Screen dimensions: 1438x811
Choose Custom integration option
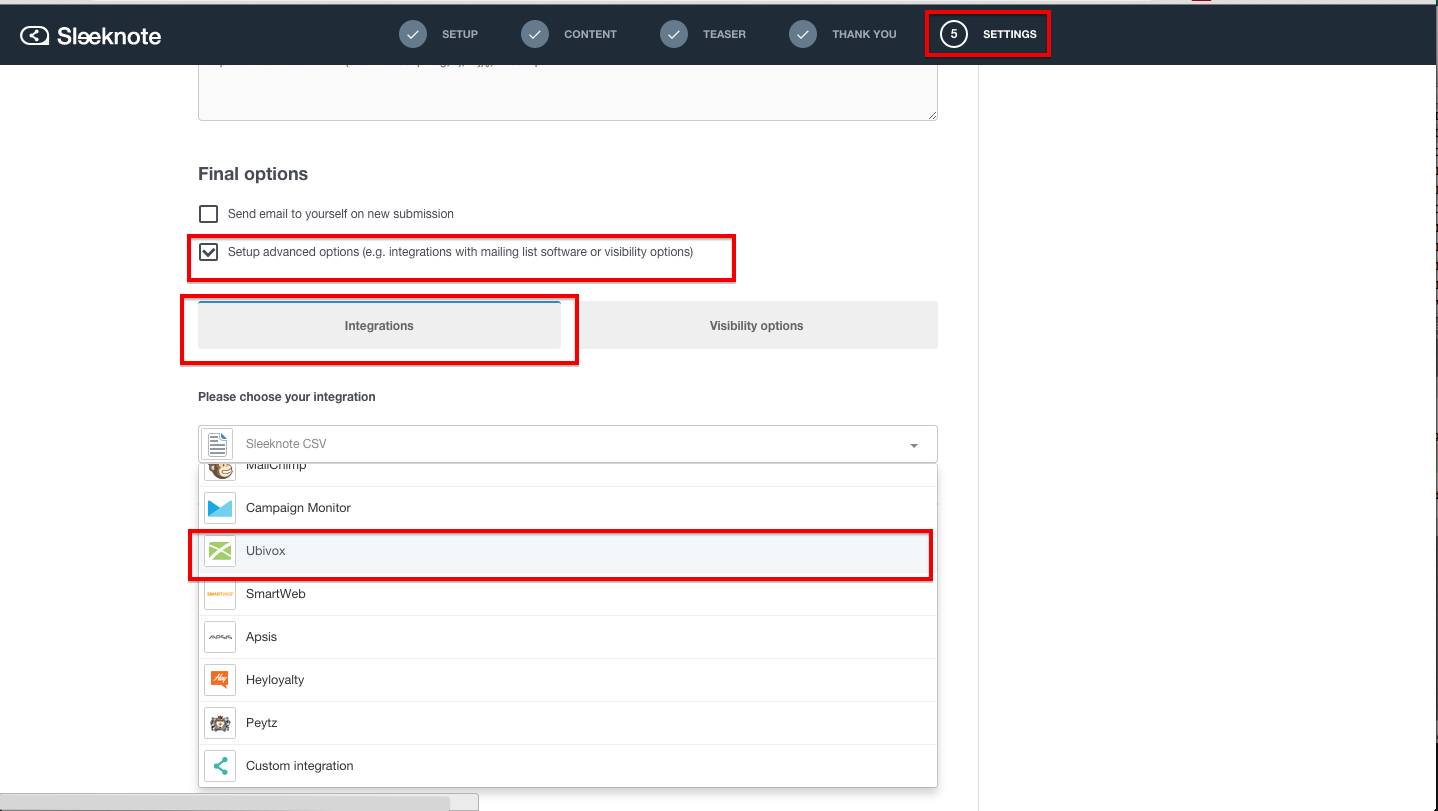568,766
